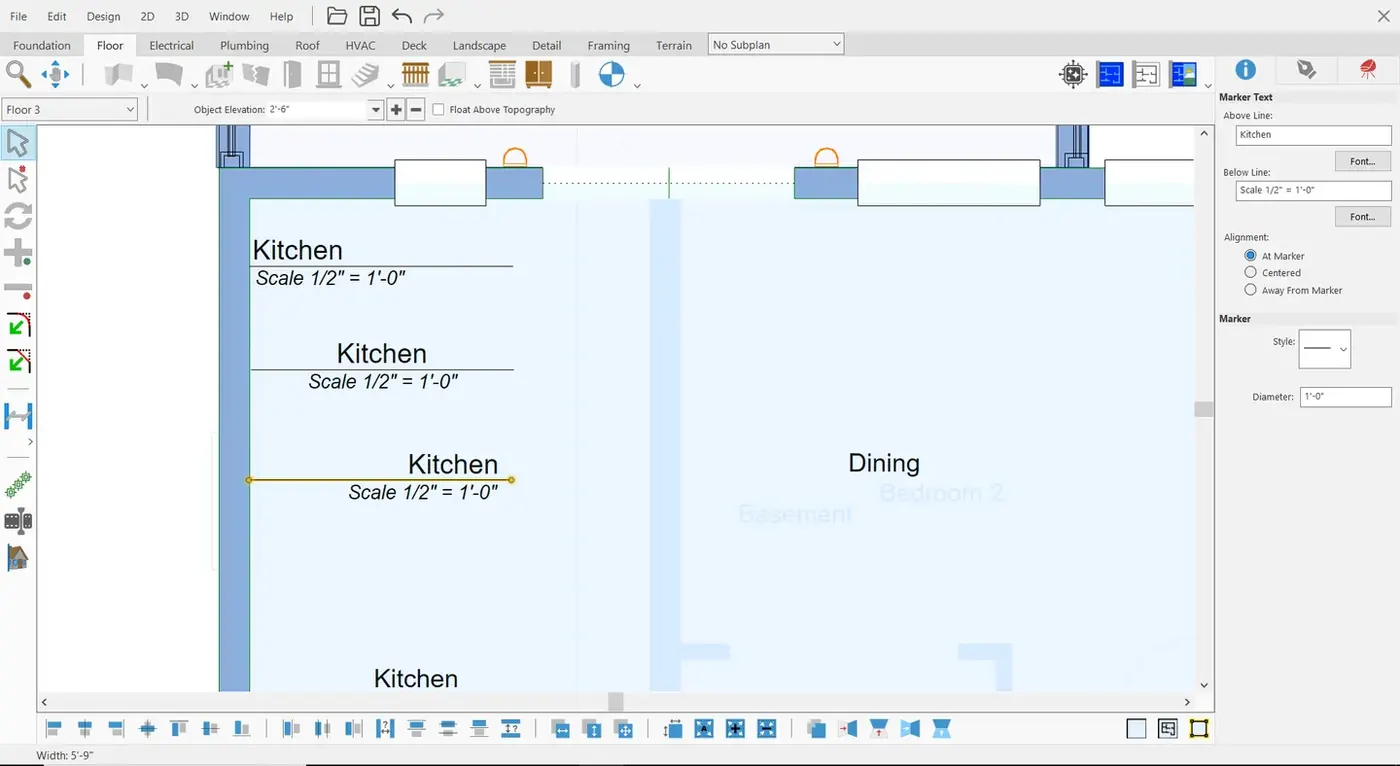The image size is (1400, 766).
Task: Expand the view icons options arrow
Action: pyautogui.click(x=1208, y=86)
